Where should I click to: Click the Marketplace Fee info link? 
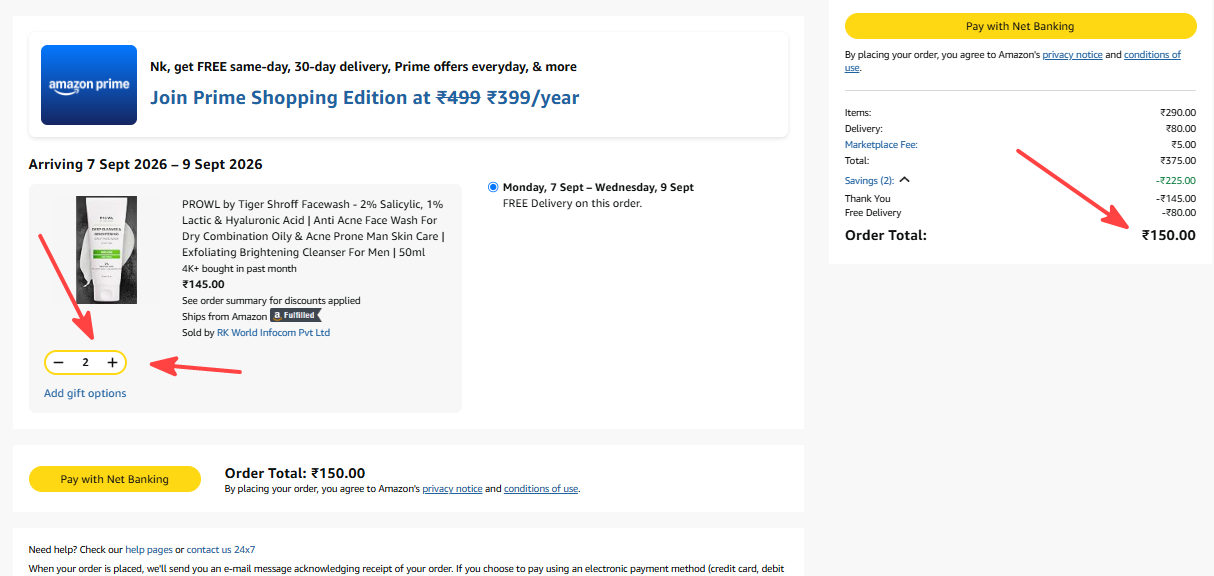coord(881,145)
